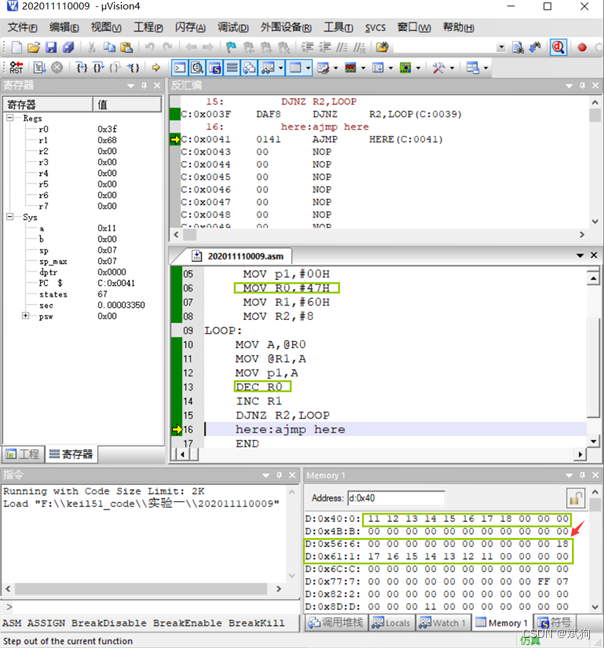Copy selection using the Copy icon

[109, 47]
